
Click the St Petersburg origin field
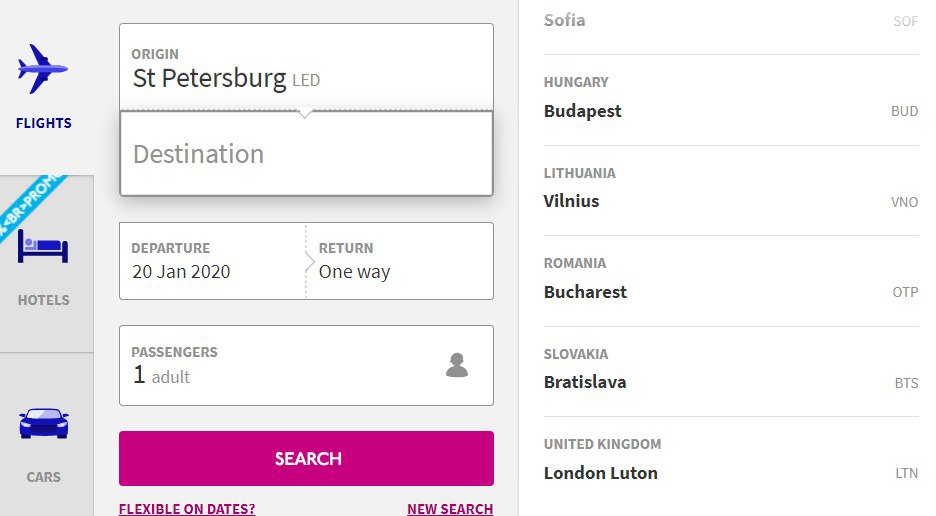pyautogui.click(x=306, y=68)
